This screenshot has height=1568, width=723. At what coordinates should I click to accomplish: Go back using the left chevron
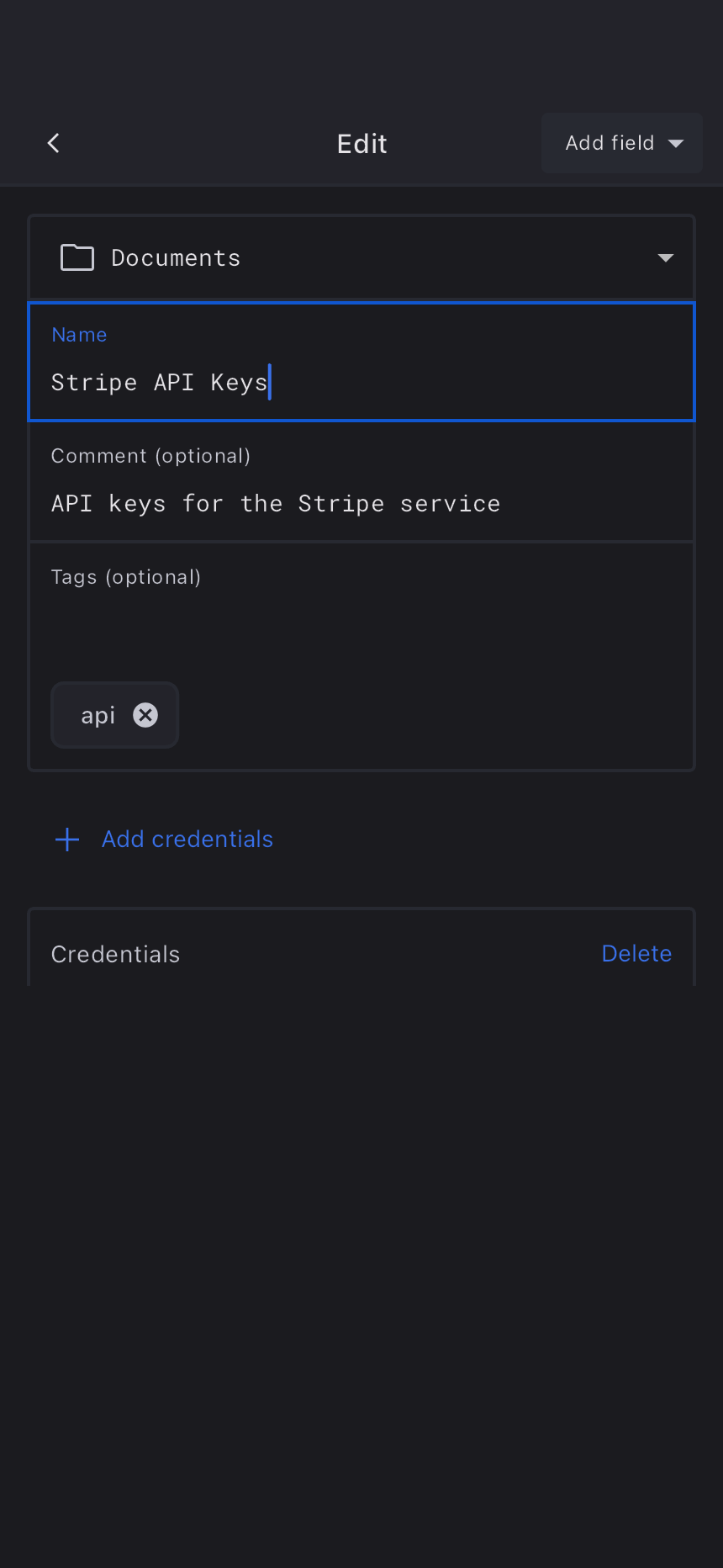54,143
